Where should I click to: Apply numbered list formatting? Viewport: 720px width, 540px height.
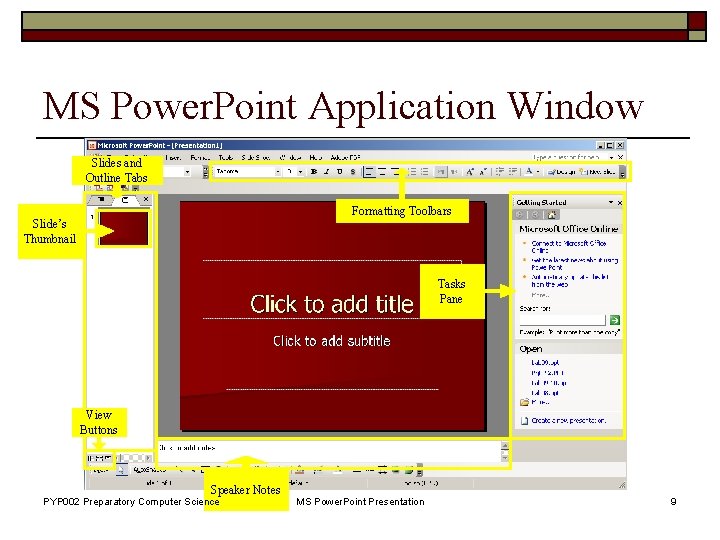pos(412,172)
